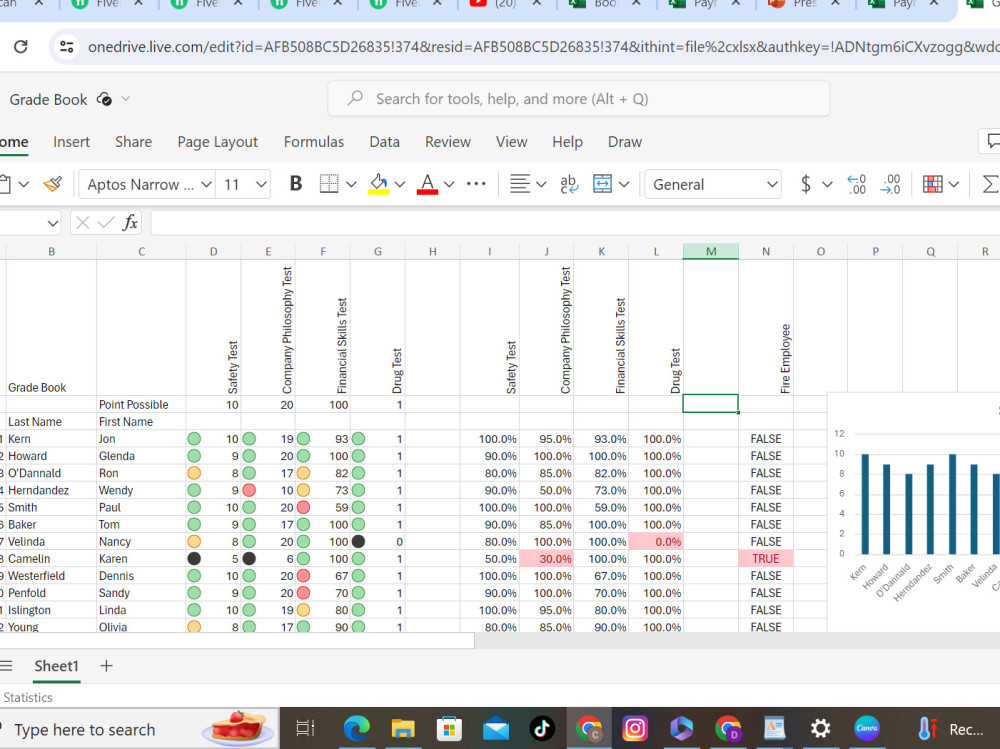Expand alignment dropdown arrow
This screenshot has height=749, width=1000.
pyautogui.click(x=541, y=184)
